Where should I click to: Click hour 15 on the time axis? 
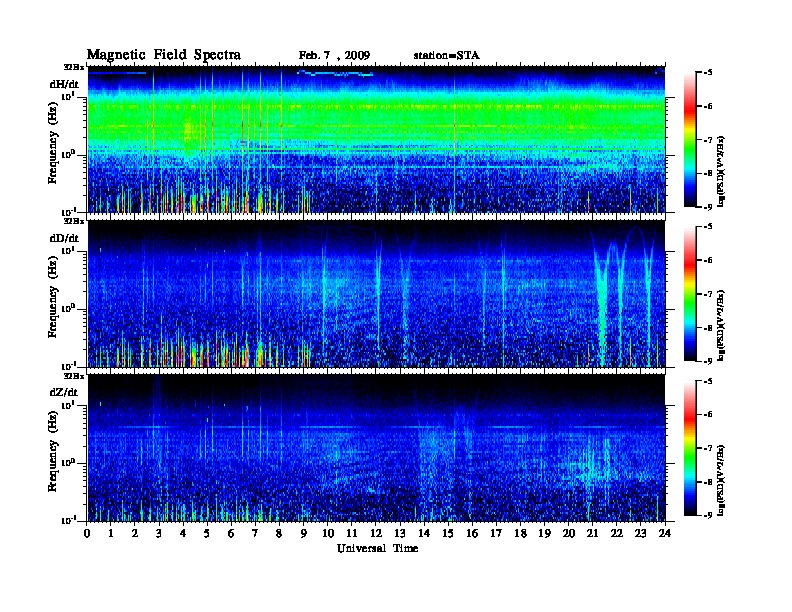[x=448, y=534]
